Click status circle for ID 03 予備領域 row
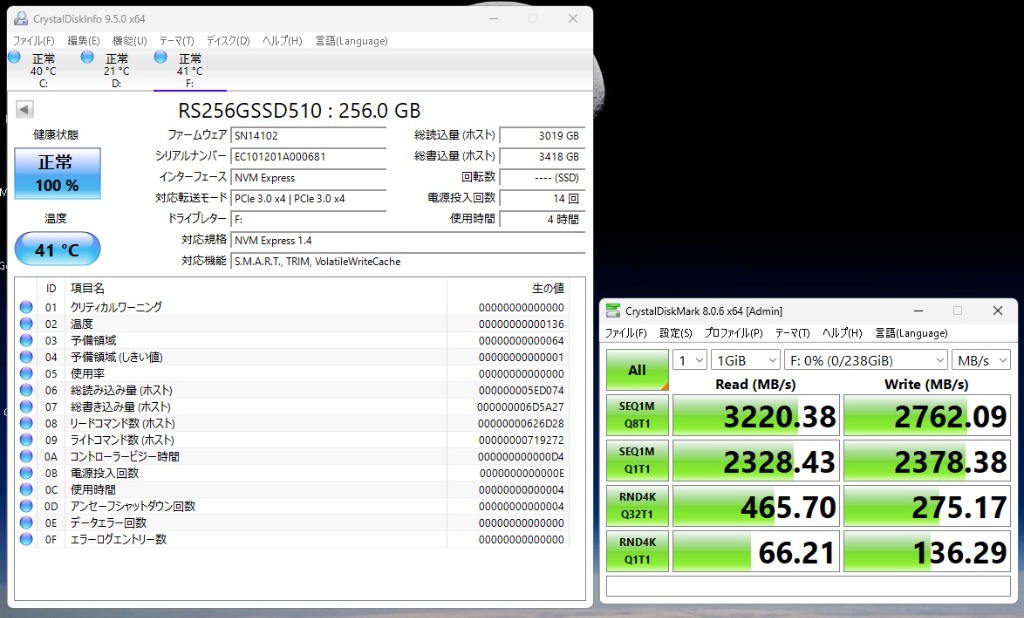The image size is (1024, 618). (x=26, y=340)
